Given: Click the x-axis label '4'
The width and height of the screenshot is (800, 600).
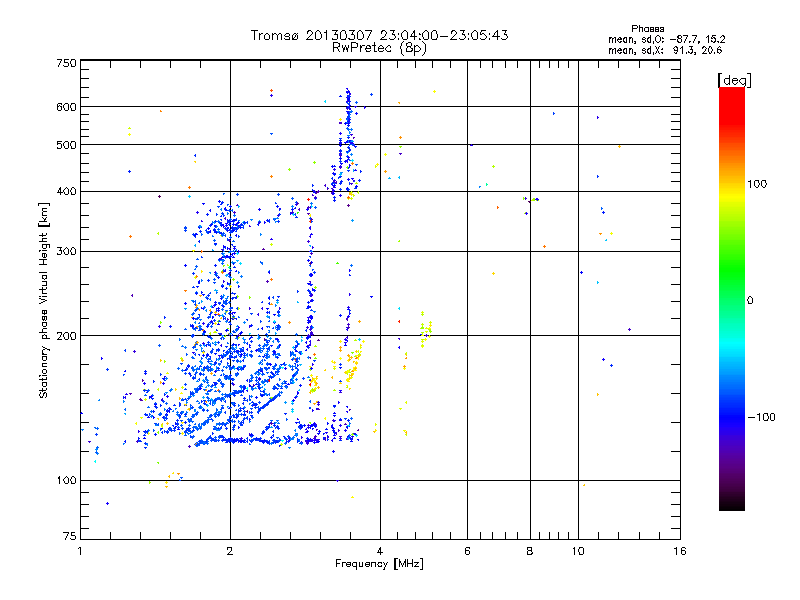Looking at the screenshot, I should coord(380,551).
